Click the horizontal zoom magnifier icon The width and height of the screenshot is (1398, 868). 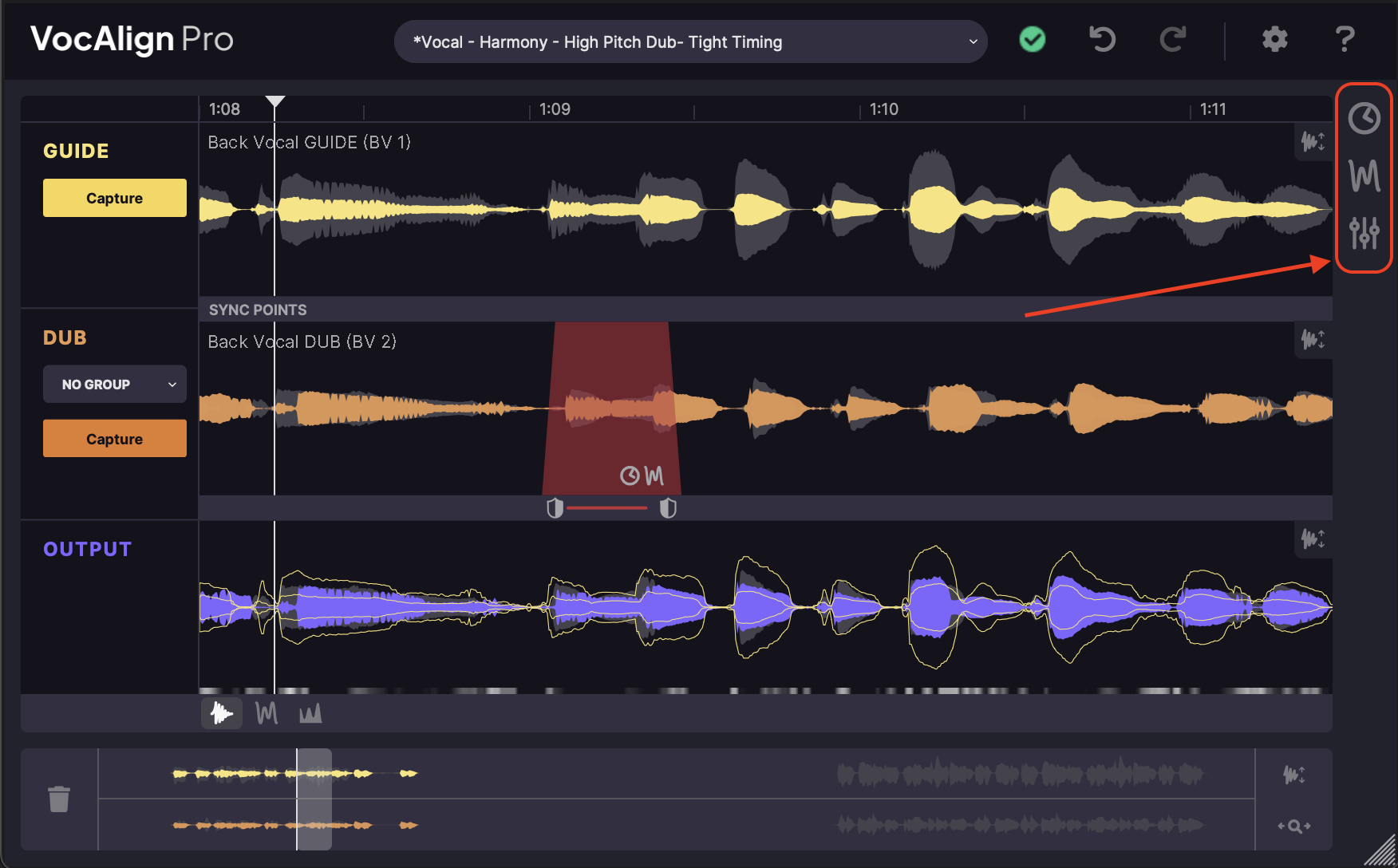[x=1293, y=826]
